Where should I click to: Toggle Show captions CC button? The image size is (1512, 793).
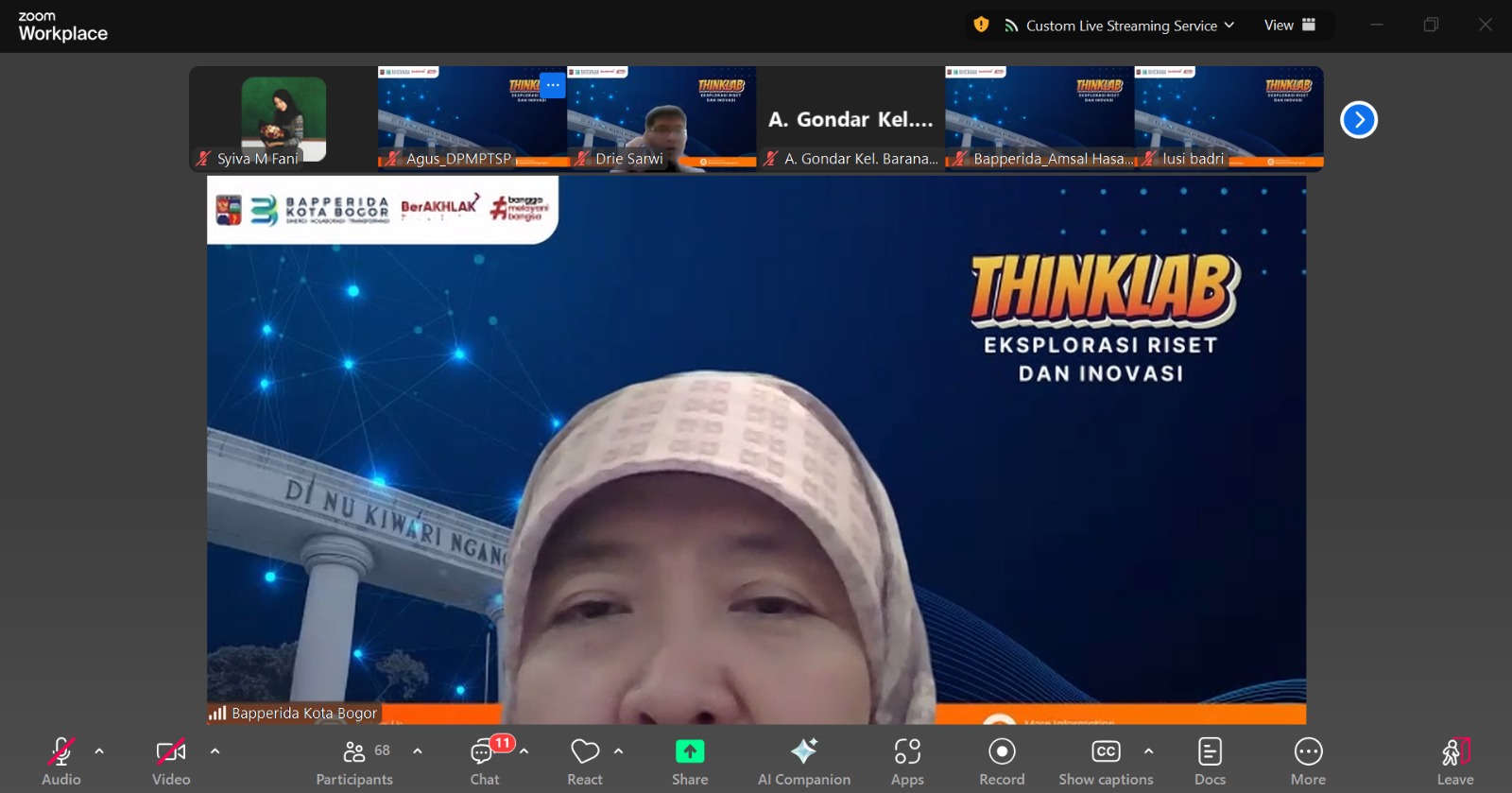pyautogui.click(x=1105, y=752)
